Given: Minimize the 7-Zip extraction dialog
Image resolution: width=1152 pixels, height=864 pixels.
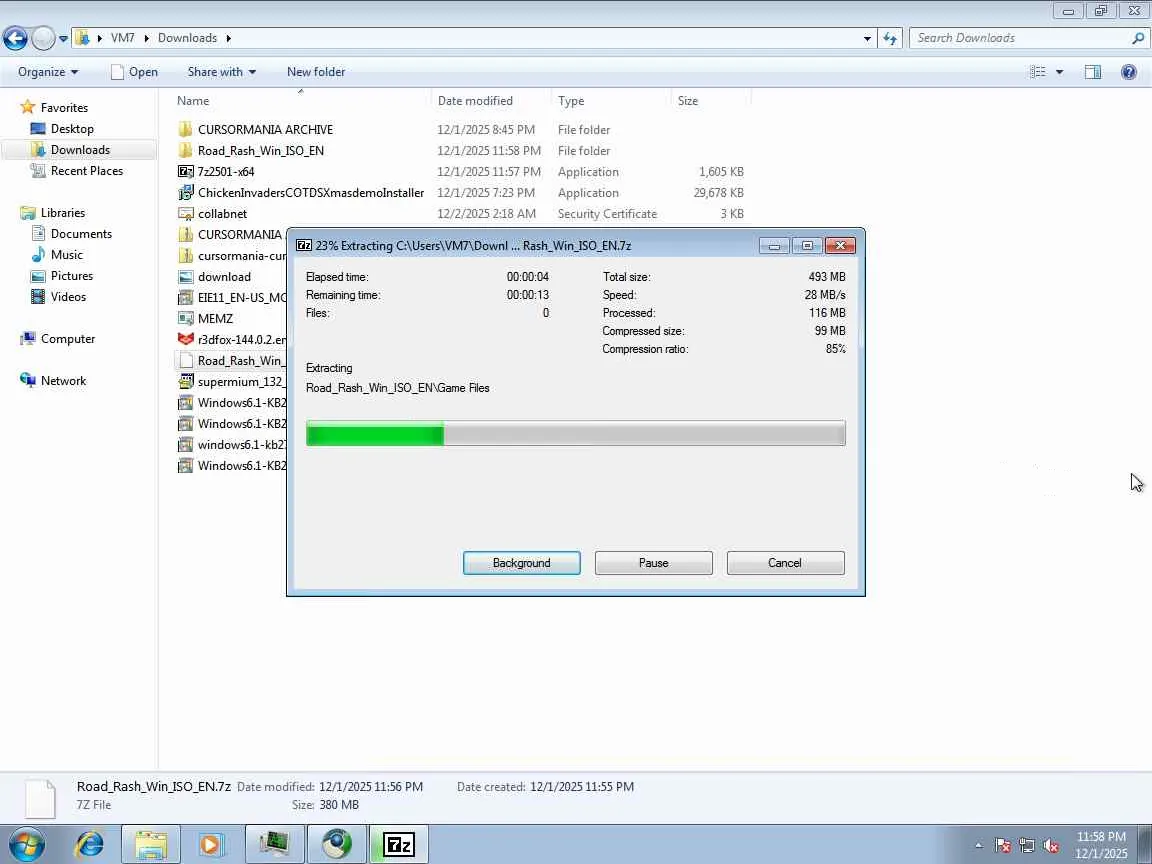Looking at the screenshot, I should [774, 245].
